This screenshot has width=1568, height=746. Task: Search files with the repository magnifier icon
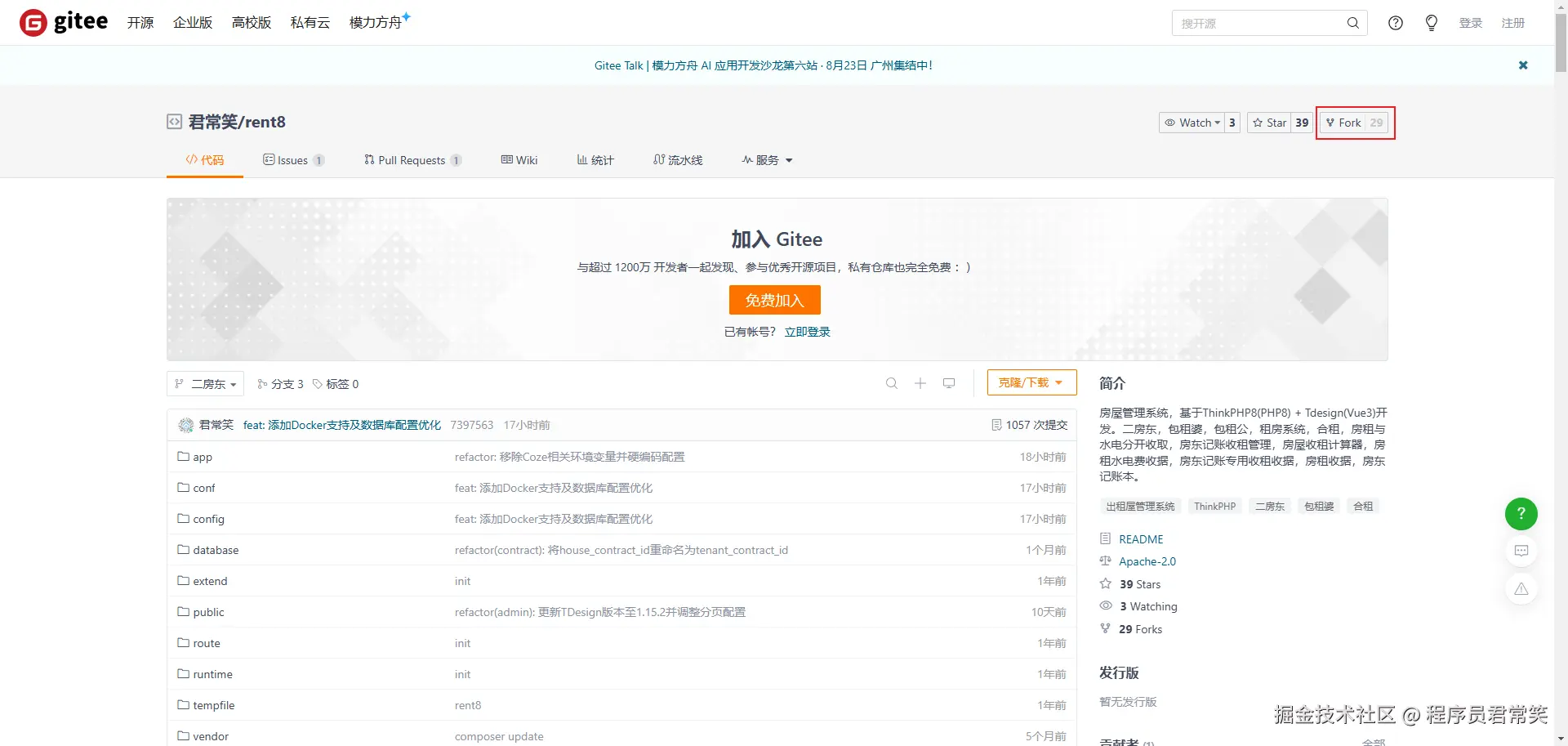pyautogui.click(x=892, y=383)
